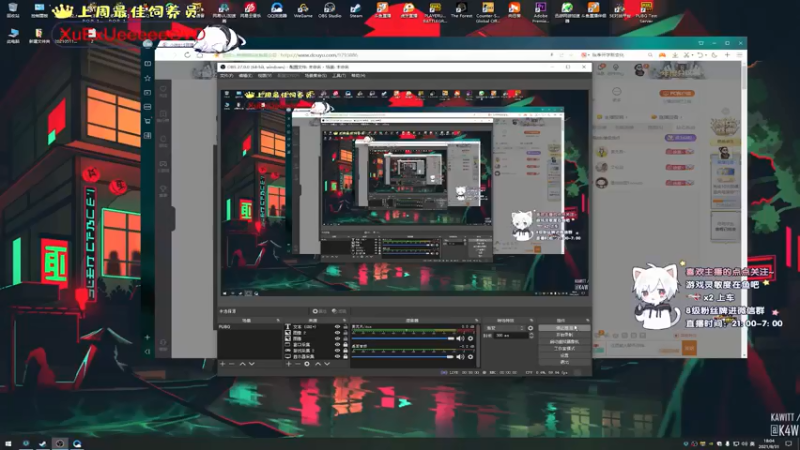
Task: Click transition settings gear icon
Action: (530, 328)
